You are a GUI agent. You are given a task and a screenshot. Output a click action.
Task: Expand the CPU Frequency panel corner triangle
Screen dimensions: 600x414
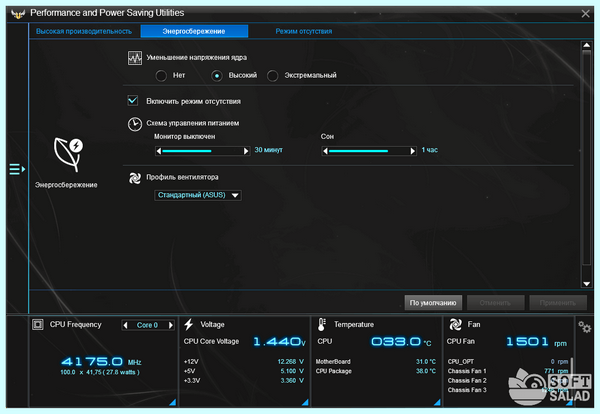click(173, 402)
